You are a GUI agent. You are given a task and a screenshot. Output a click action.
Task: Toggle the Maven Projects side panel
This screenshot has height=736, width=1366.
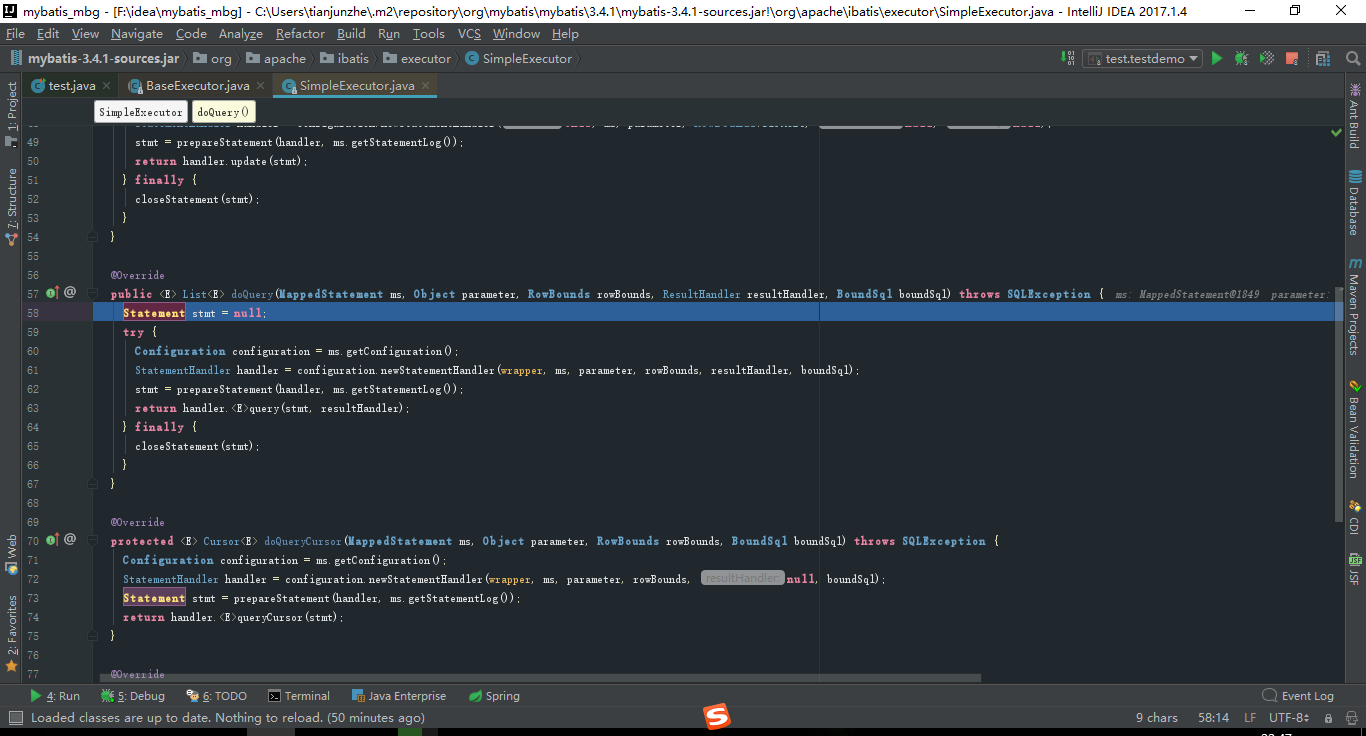click(x=1356, y=310)
